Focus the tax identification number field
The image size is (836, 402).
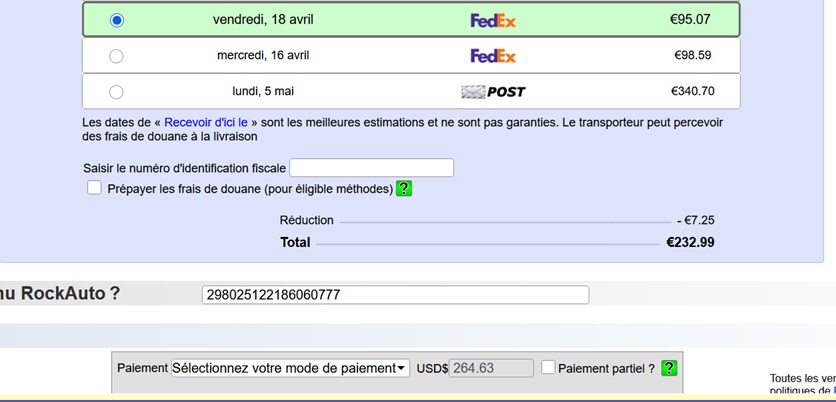[x=371, y=168]
